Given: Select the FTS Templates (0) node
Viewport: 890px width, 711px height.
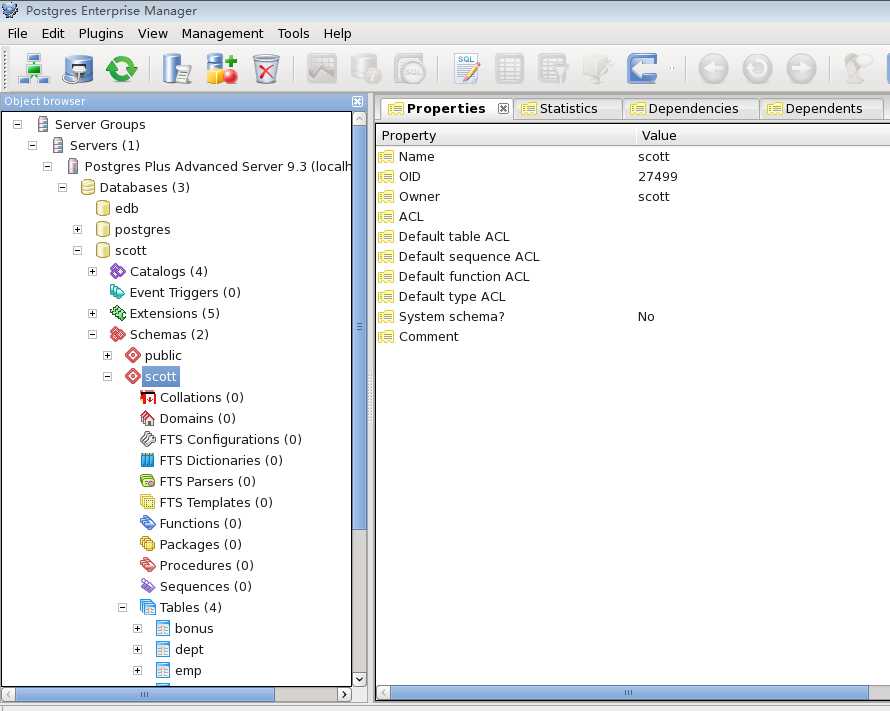Looking at the screenshot, I should pos(216,502).
